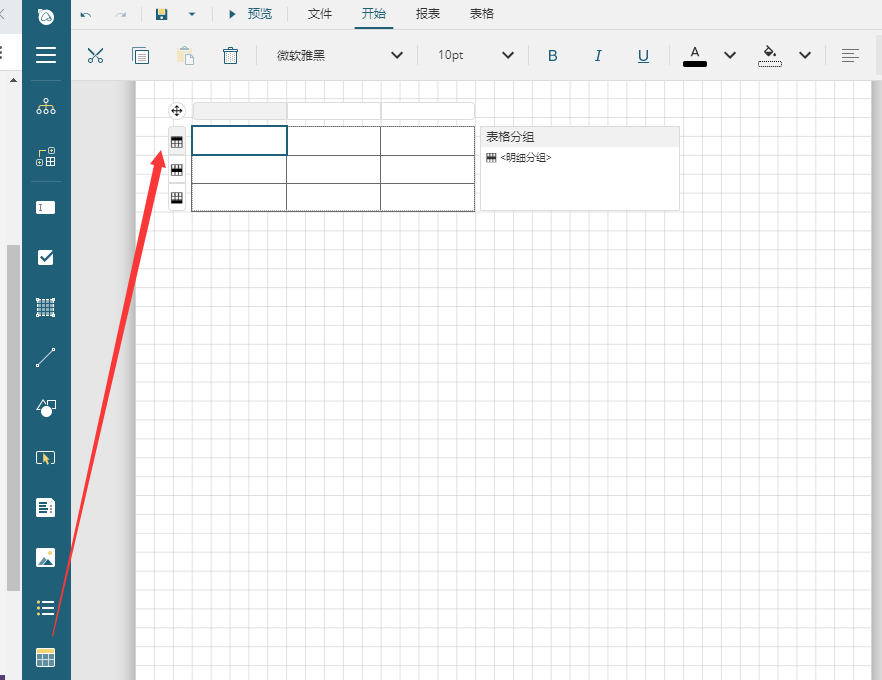Click the 预览 preview button
Viewport: 882px width, 680px height.
click(x=250, y=14)
